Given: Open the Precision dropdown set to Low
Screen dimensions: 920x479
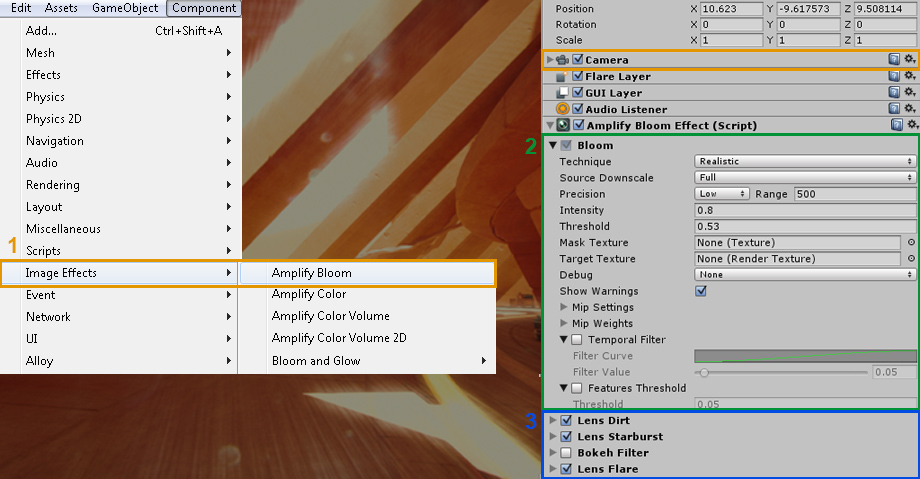Looking at the screenshot, I should [721, 194].
